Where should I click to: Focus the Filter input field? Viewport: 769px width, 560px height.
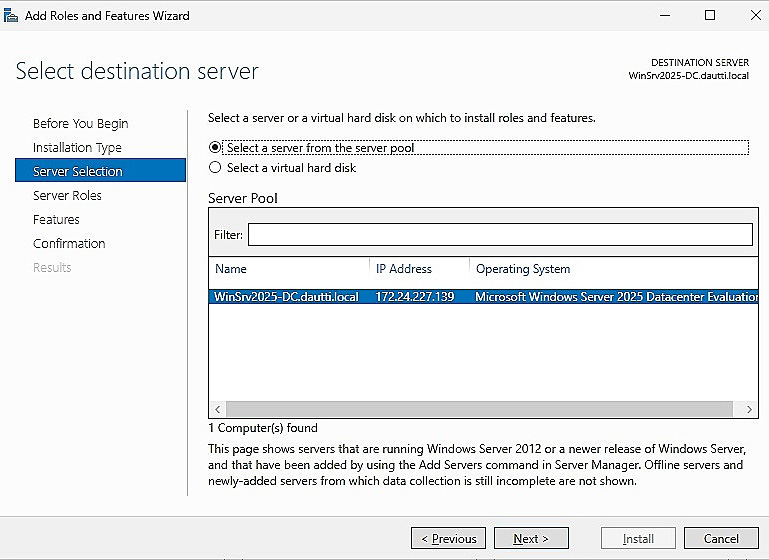click(x=500, y=234)
